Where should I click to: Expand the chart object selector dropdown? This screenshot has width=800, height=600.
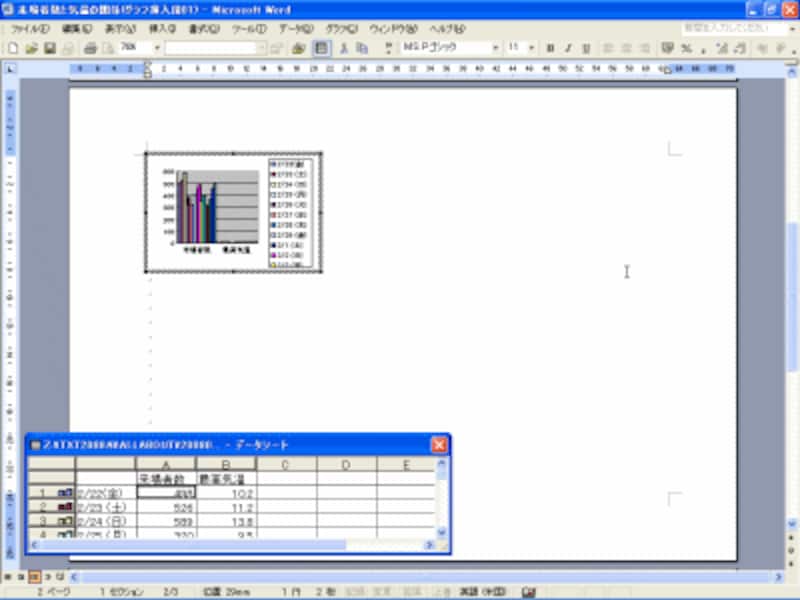262,48
